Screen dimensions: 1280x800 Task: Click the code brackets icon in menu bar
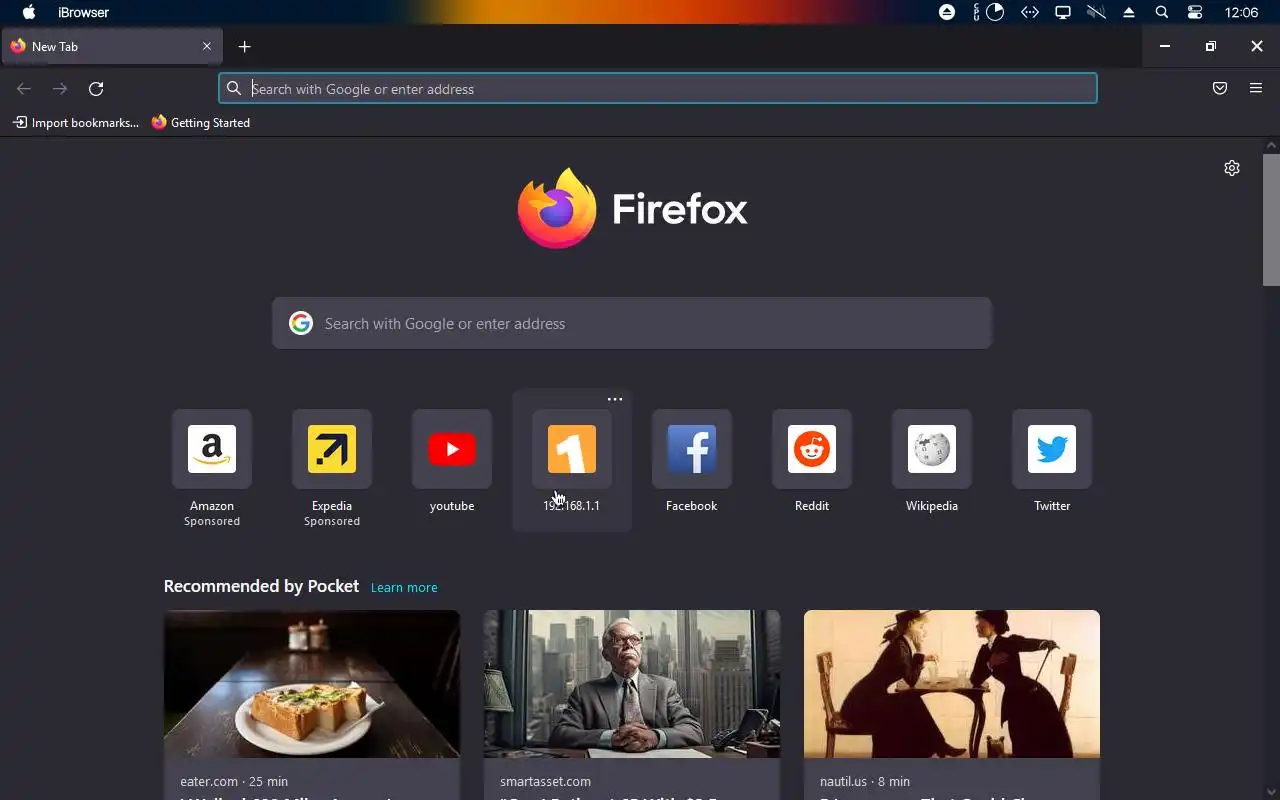1030,12
